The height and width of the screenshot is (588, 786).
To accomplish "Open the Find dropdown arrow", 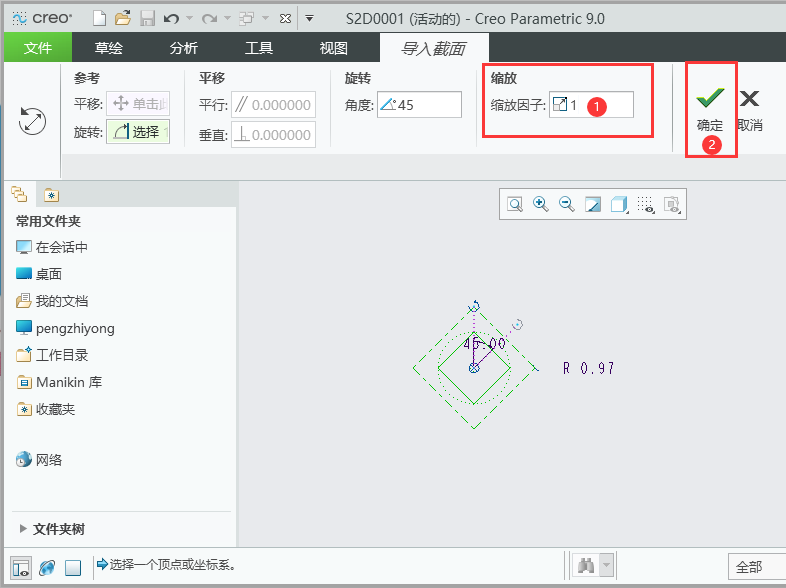I will click(x=607, y=566).
